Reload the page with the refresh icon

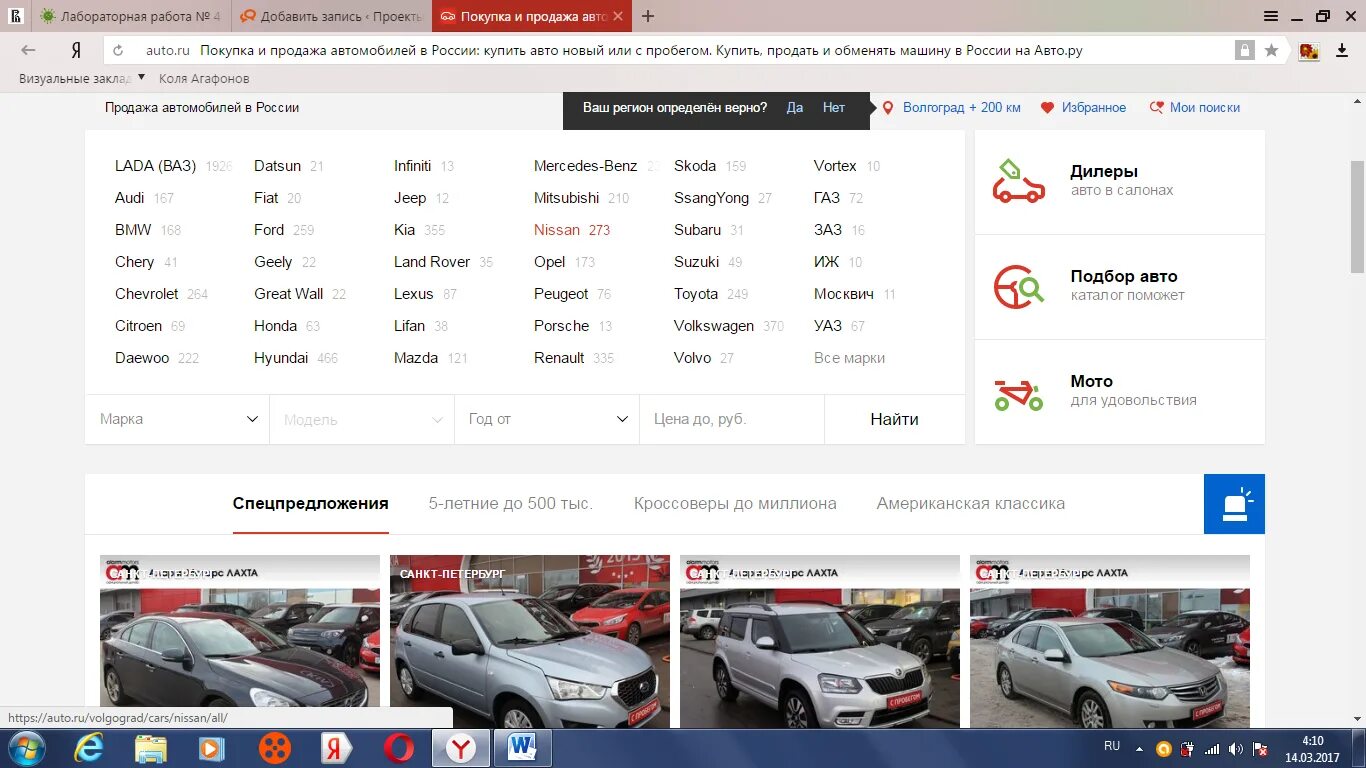click(118, 50)
